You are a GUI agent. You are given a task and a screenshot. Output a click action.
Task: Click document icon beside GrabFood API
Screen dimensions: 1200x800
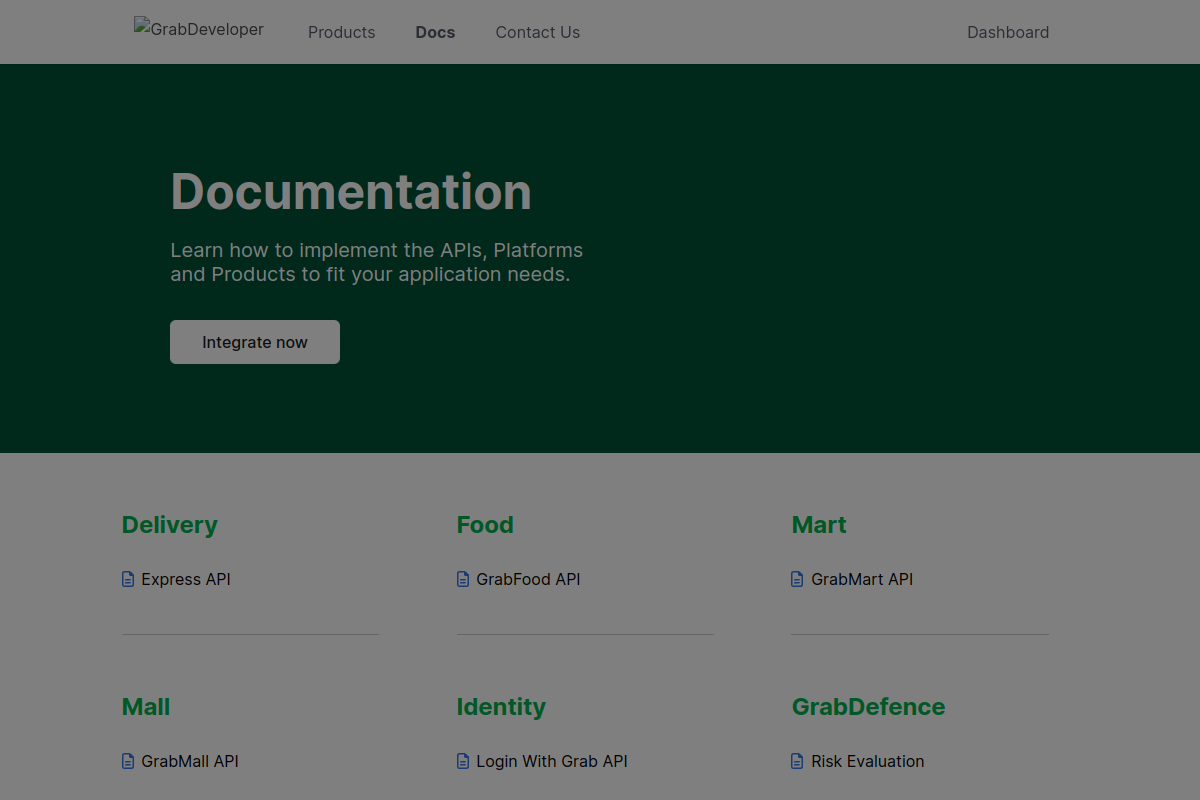tap(463, 579)
